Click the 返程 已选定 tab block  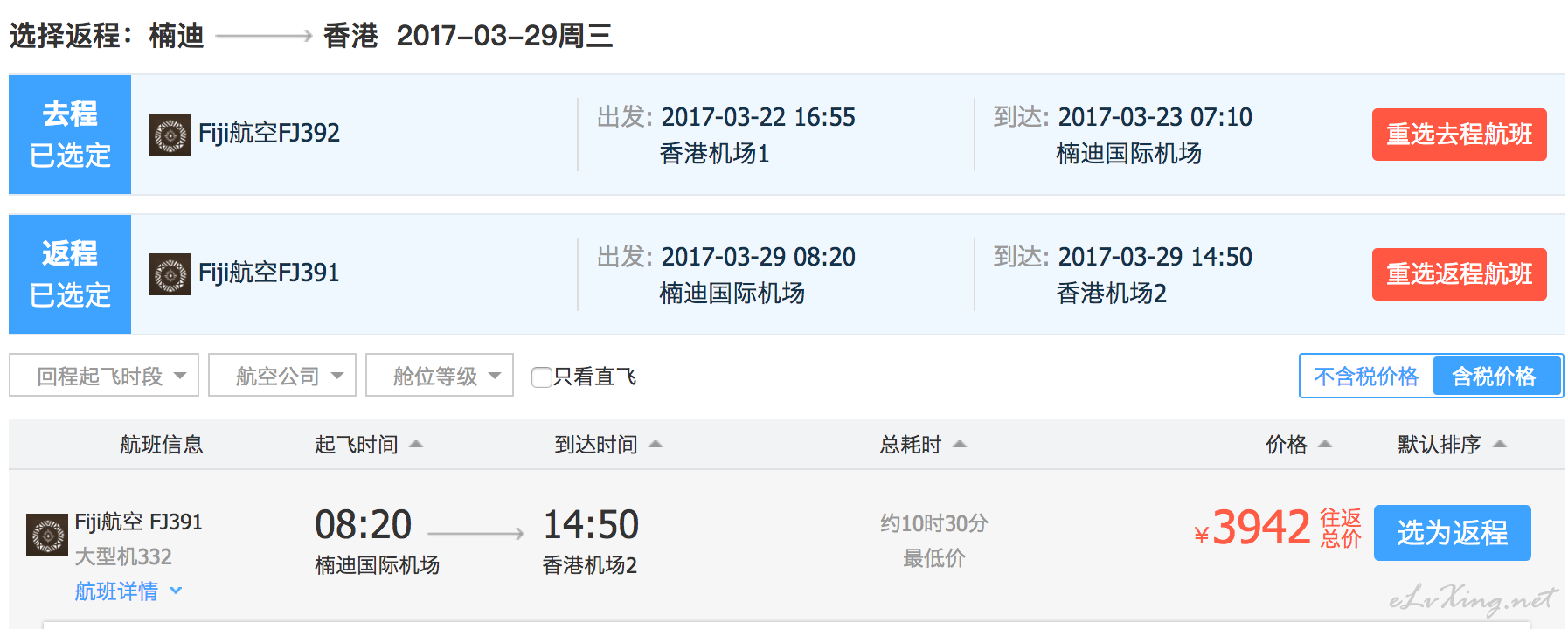click(x=70, y=274)
